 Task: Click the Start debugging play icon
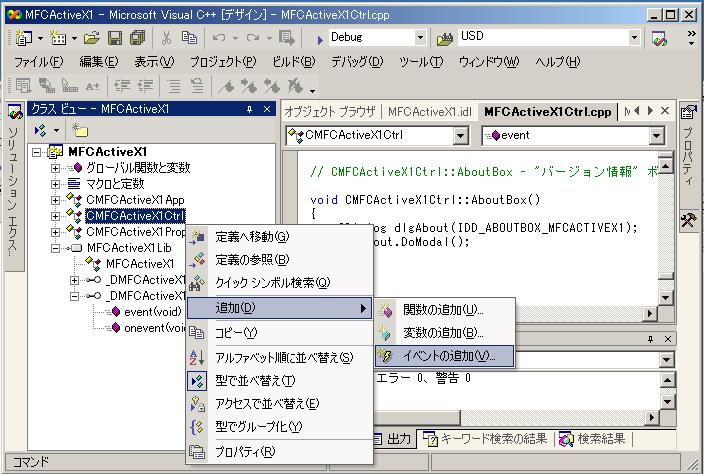[x=320, y=40]
